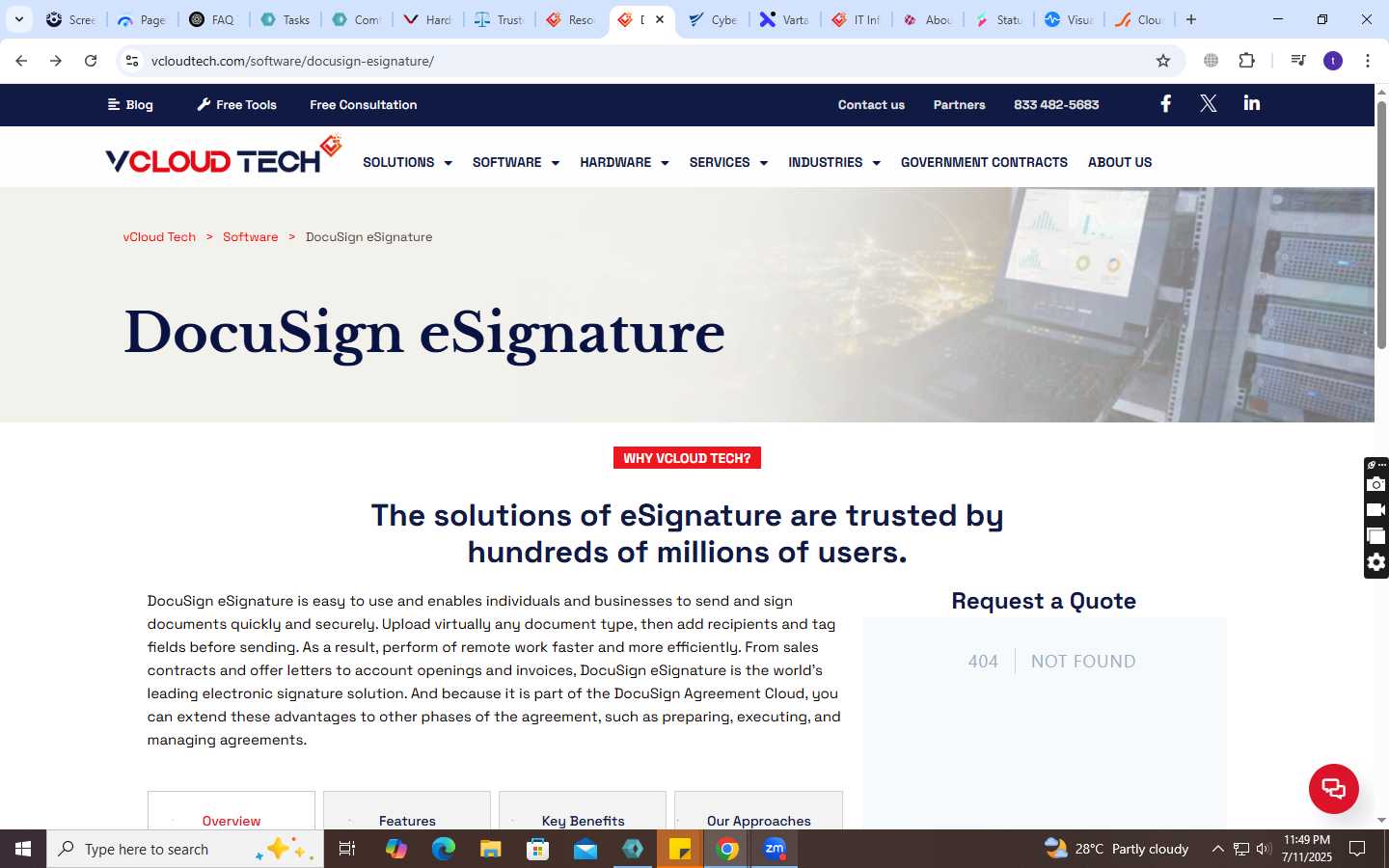Switch to the Tasks browser tab

[286, 19]
